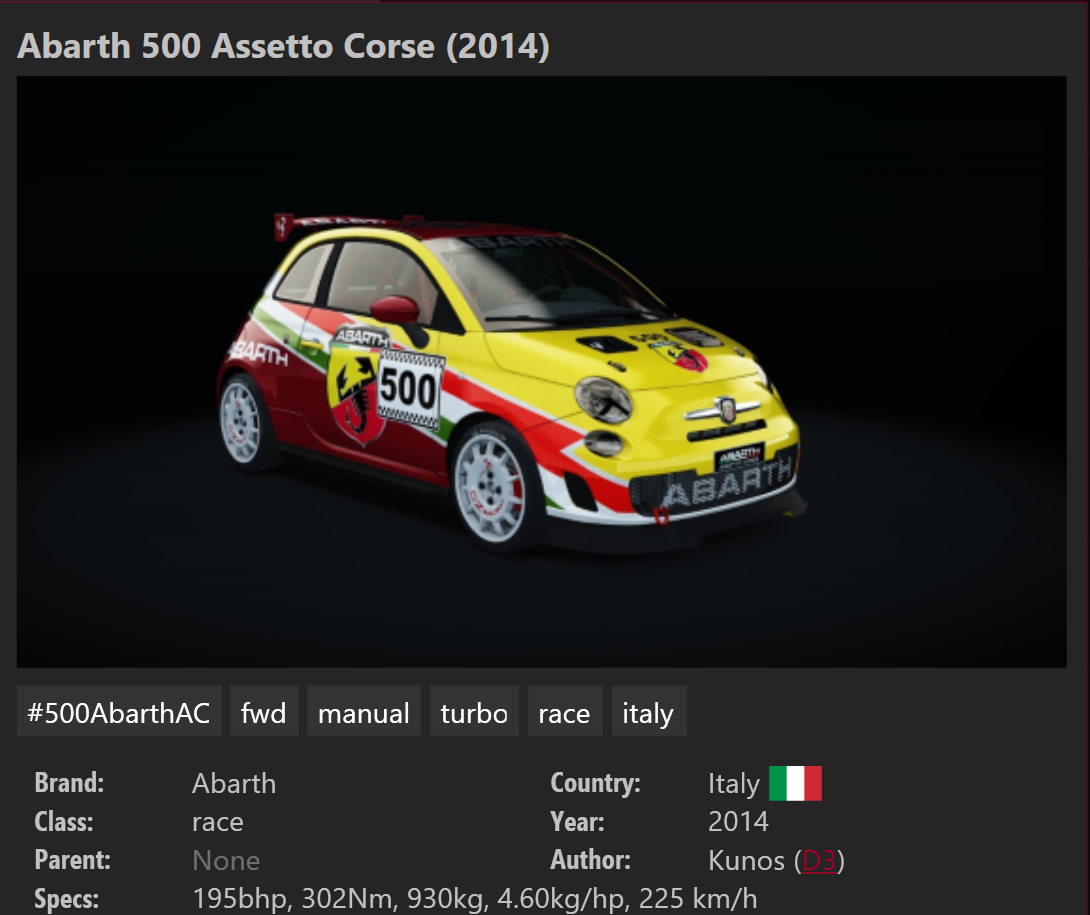Select the italy tag
The image size is (1090, 915).
(649, 711)
